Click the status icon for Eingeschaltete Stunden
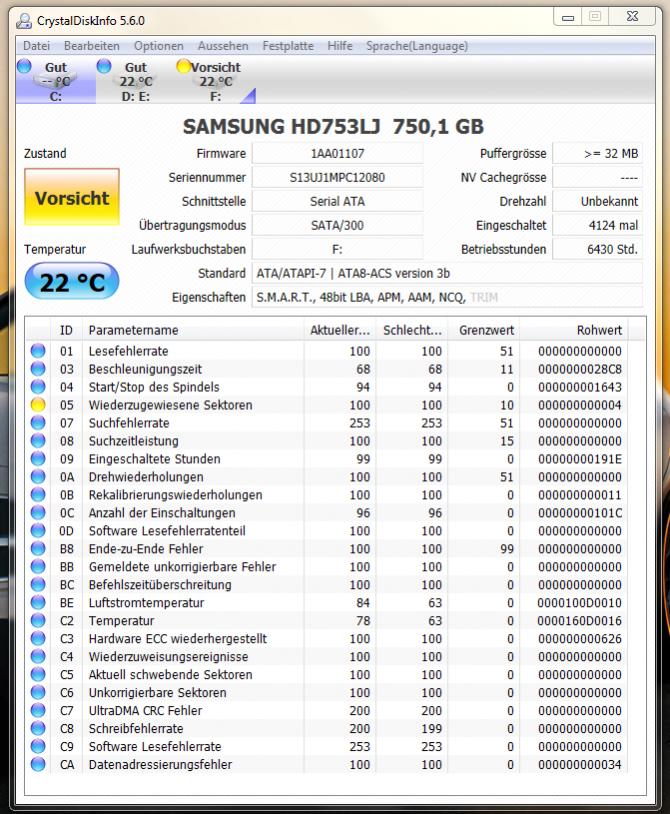 click(38, 459)
